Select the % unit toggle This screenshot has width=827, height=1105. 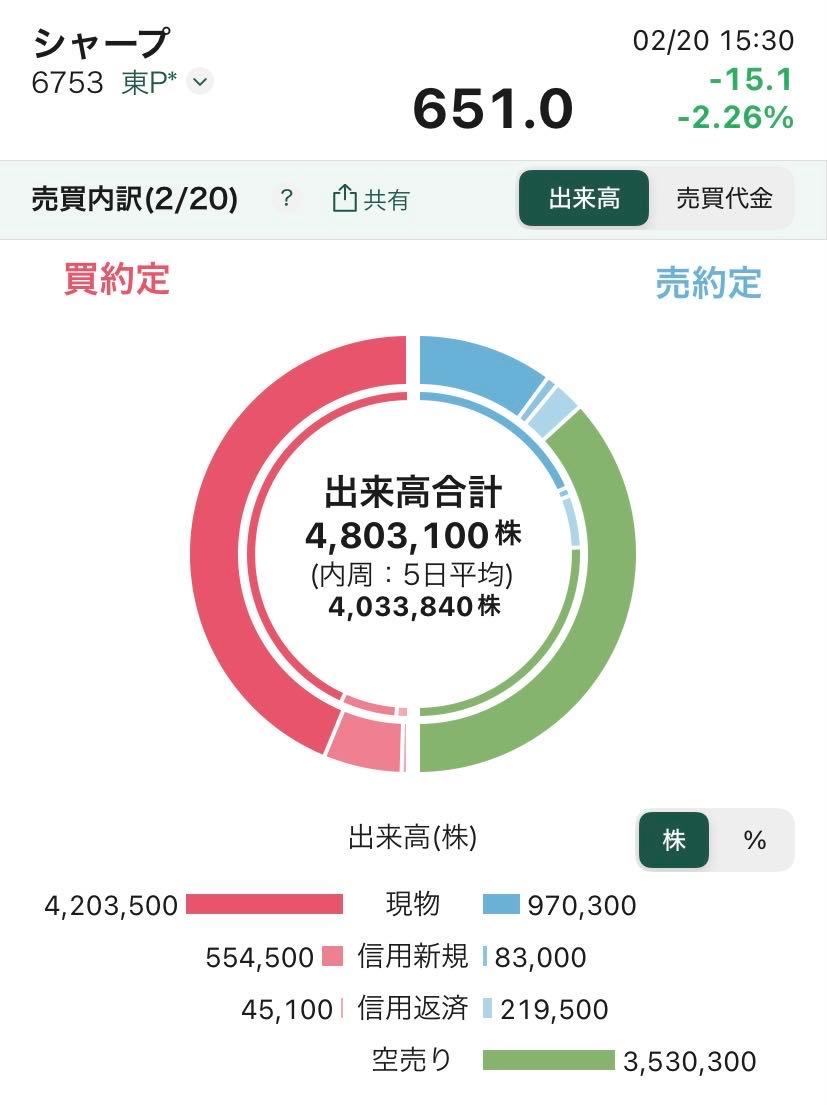tap(755, 840)
